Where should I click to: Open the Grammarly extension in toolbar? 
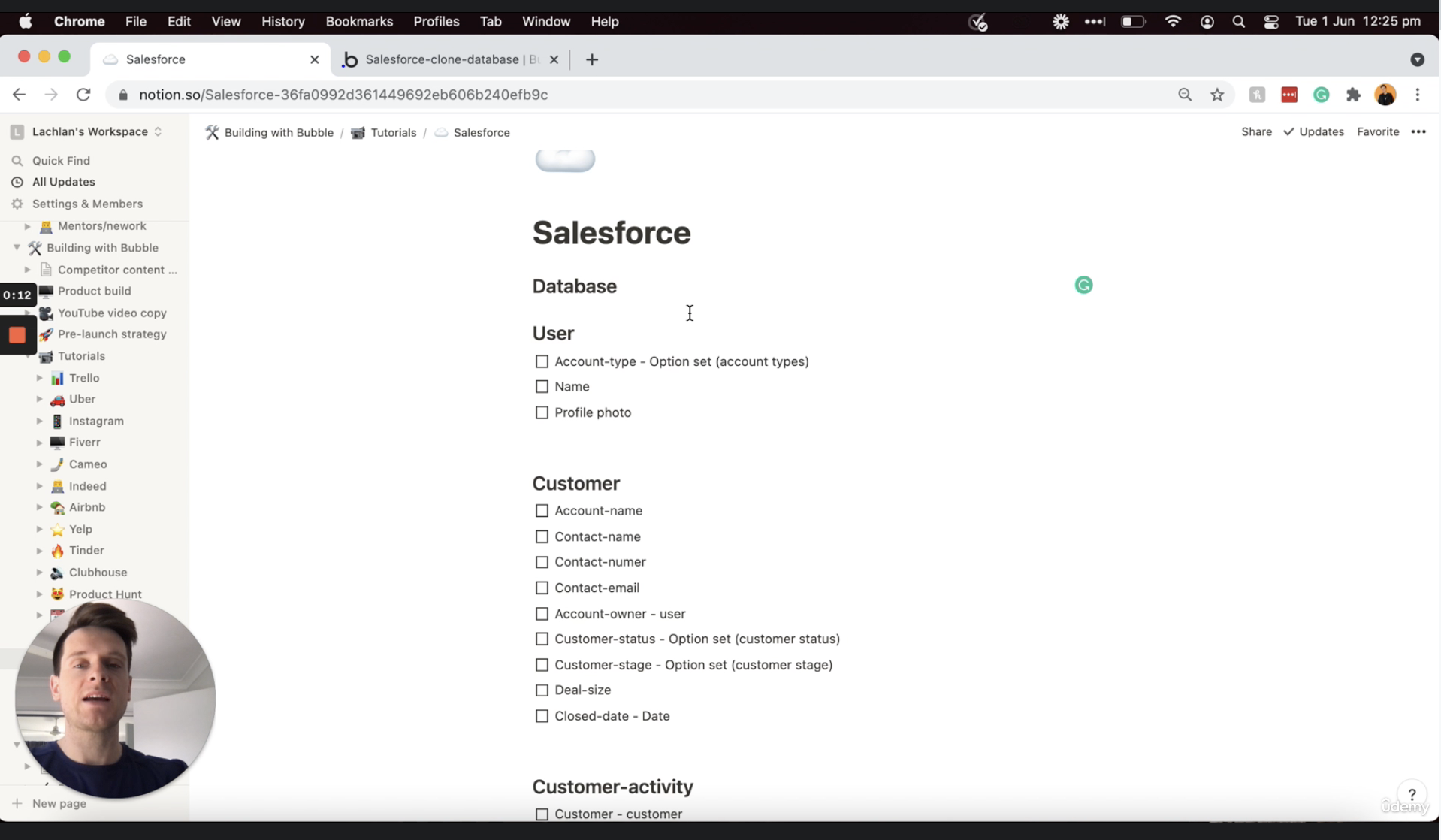[x=1322, y=95]
